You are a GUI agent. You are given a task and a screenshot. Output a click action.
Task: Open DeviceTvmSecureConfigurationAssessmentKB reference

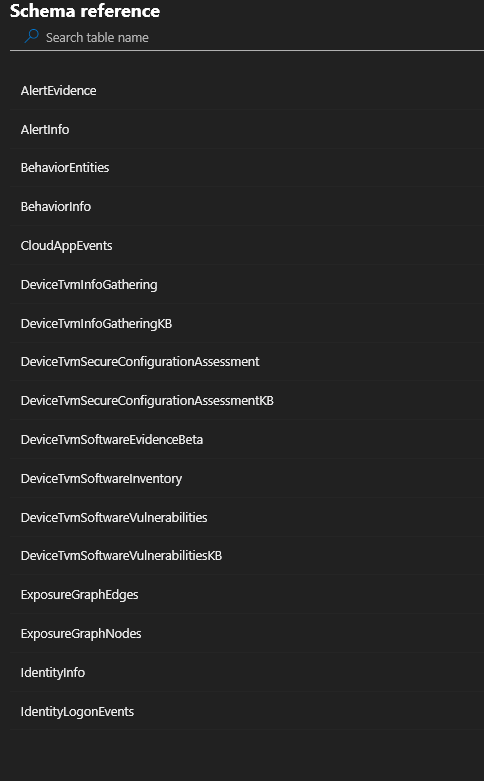(x=247, y=400)
